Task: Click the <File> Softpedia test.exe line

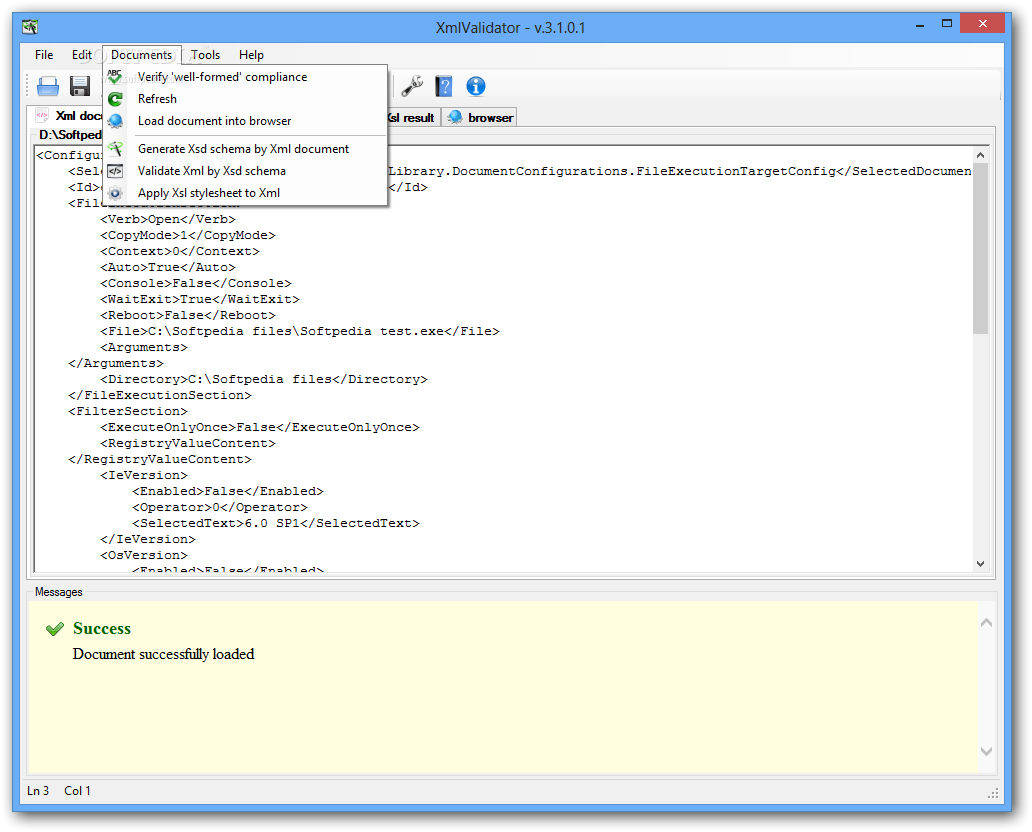Action: [299, 331]
